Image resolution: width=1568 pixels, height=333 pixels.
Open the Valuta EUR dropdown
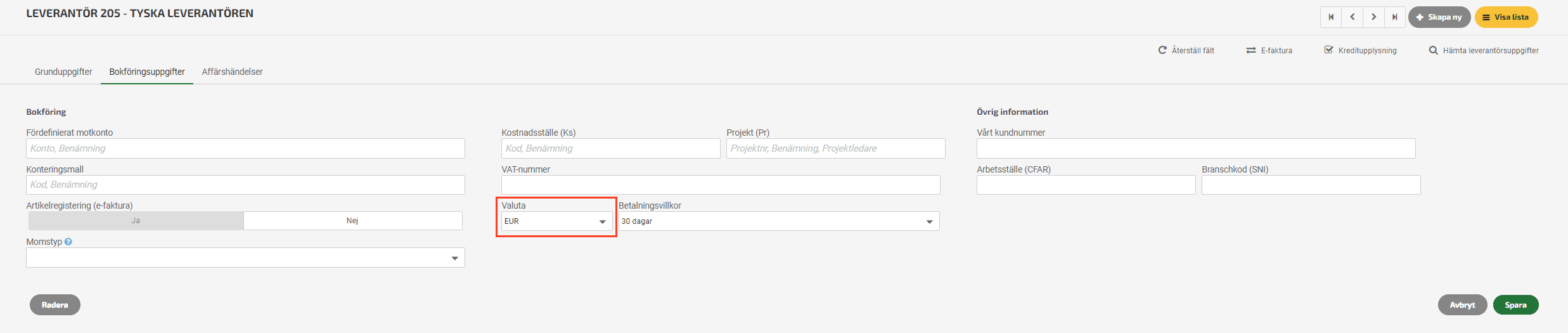(556, 221)
